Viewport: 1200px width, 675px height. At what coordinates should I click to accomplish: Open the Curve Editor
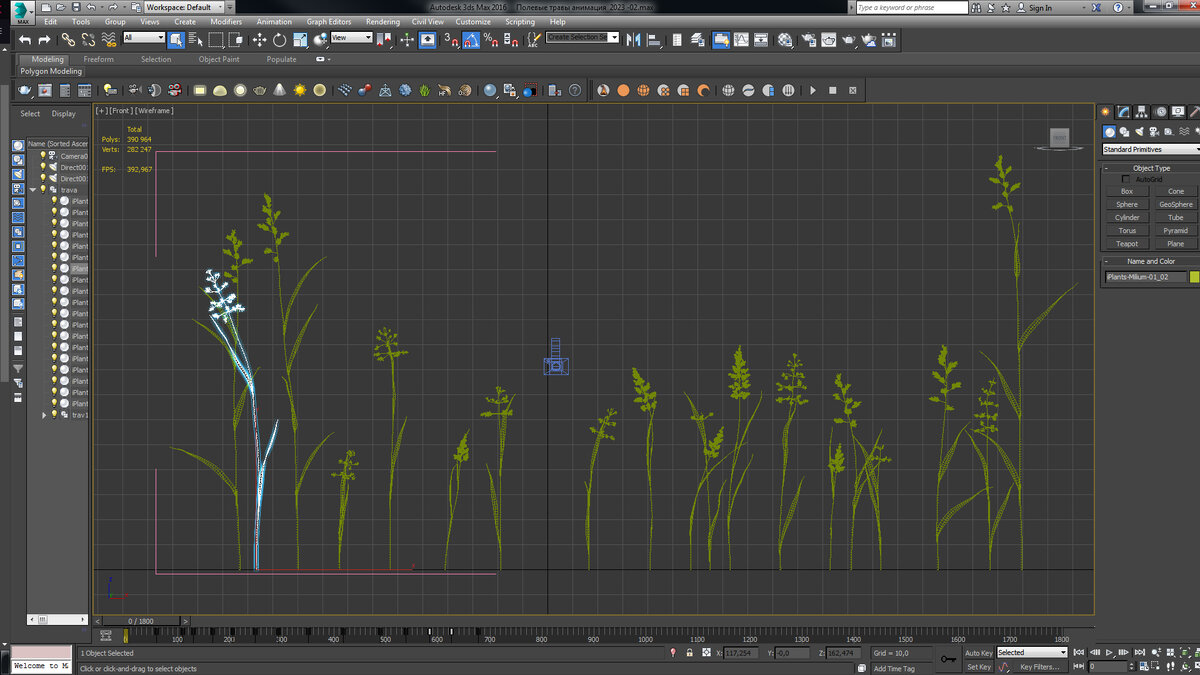741,40
